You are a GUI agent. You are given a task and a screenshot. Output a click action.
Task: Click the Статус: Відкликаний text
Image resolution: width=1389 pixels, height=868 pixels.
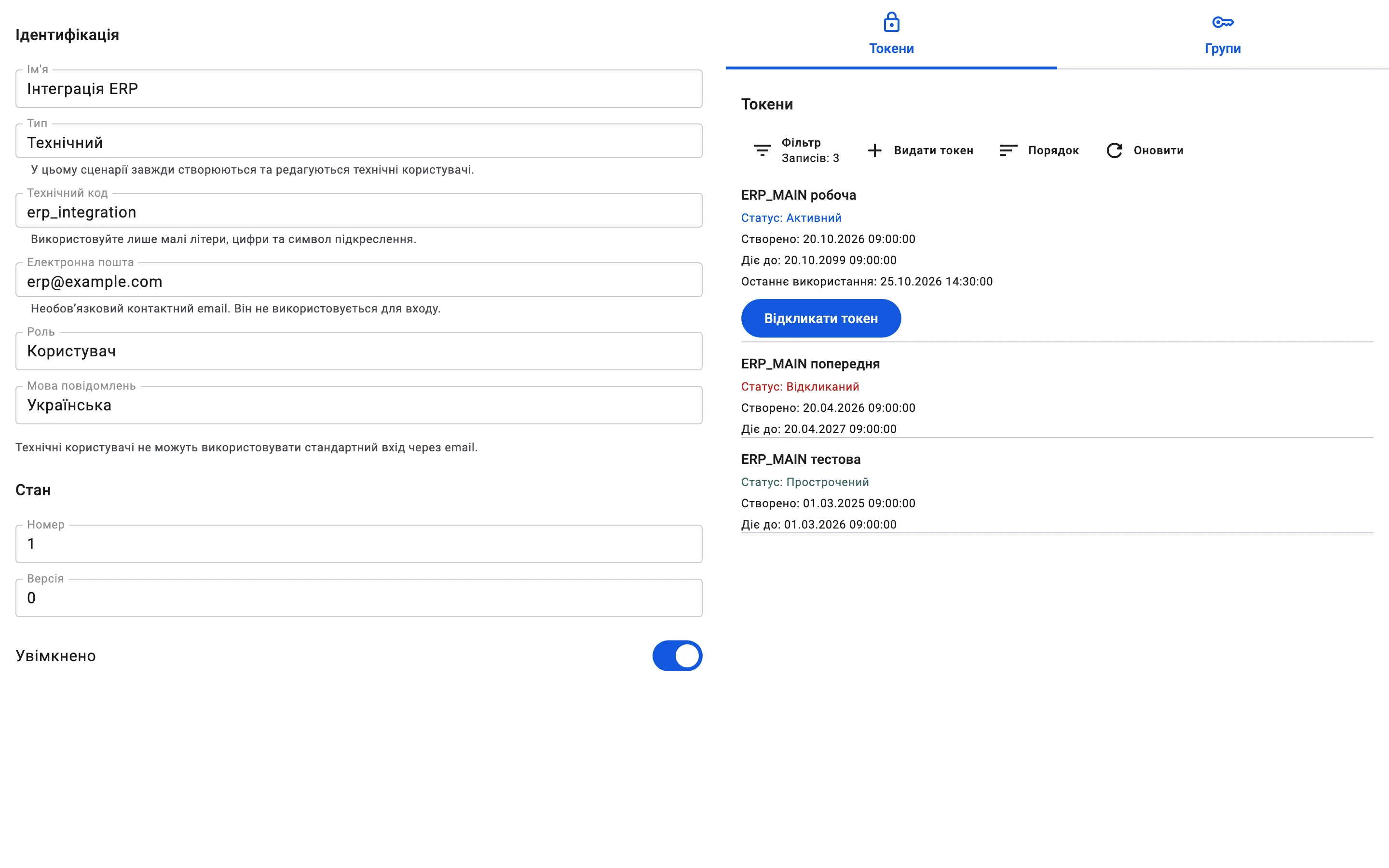800,387
